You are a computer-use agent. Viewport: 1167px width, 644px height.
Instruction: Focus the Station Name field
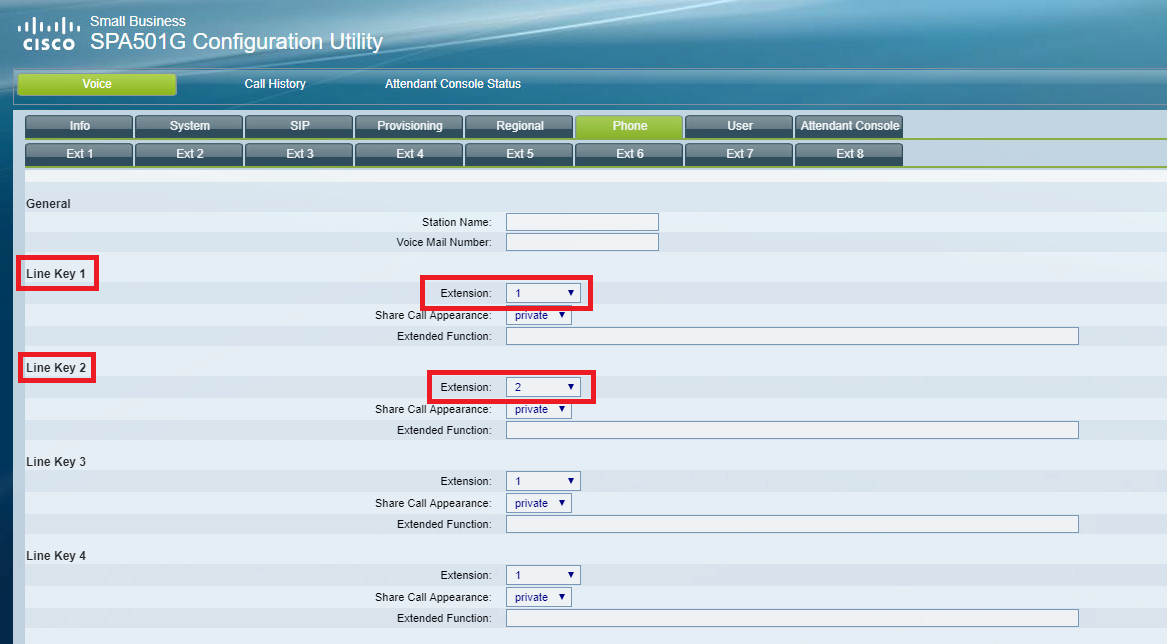[582, 222]
